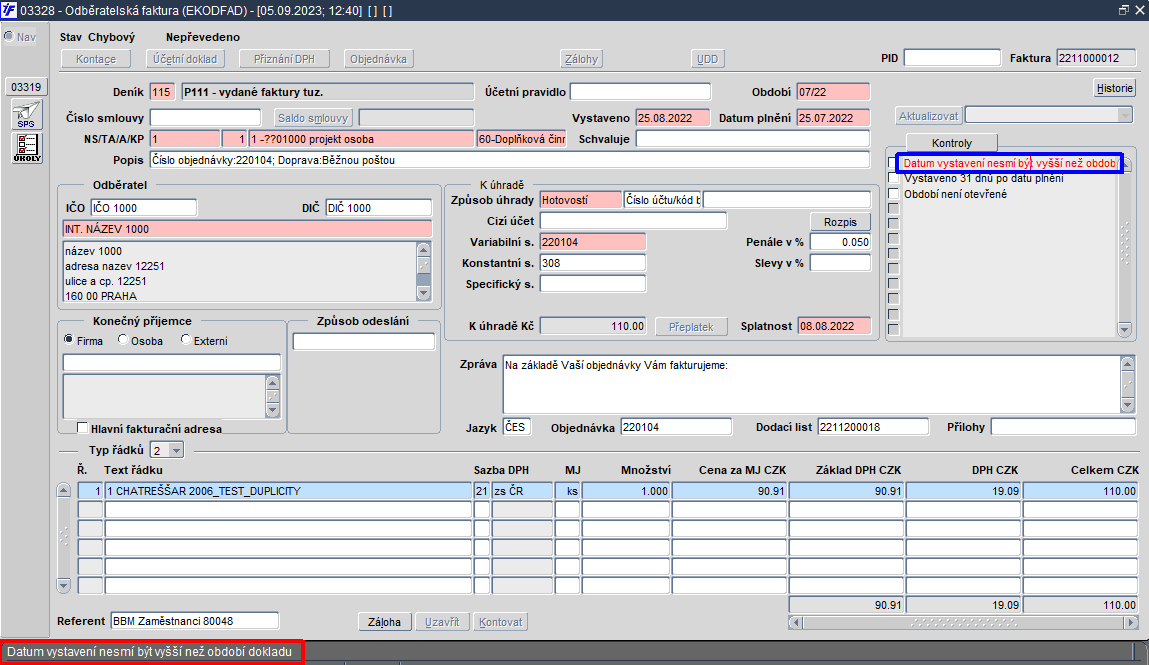Click the Saldo smlouvy button
This screenshot has height=665, width=1149.
click(x=313, y=117)
